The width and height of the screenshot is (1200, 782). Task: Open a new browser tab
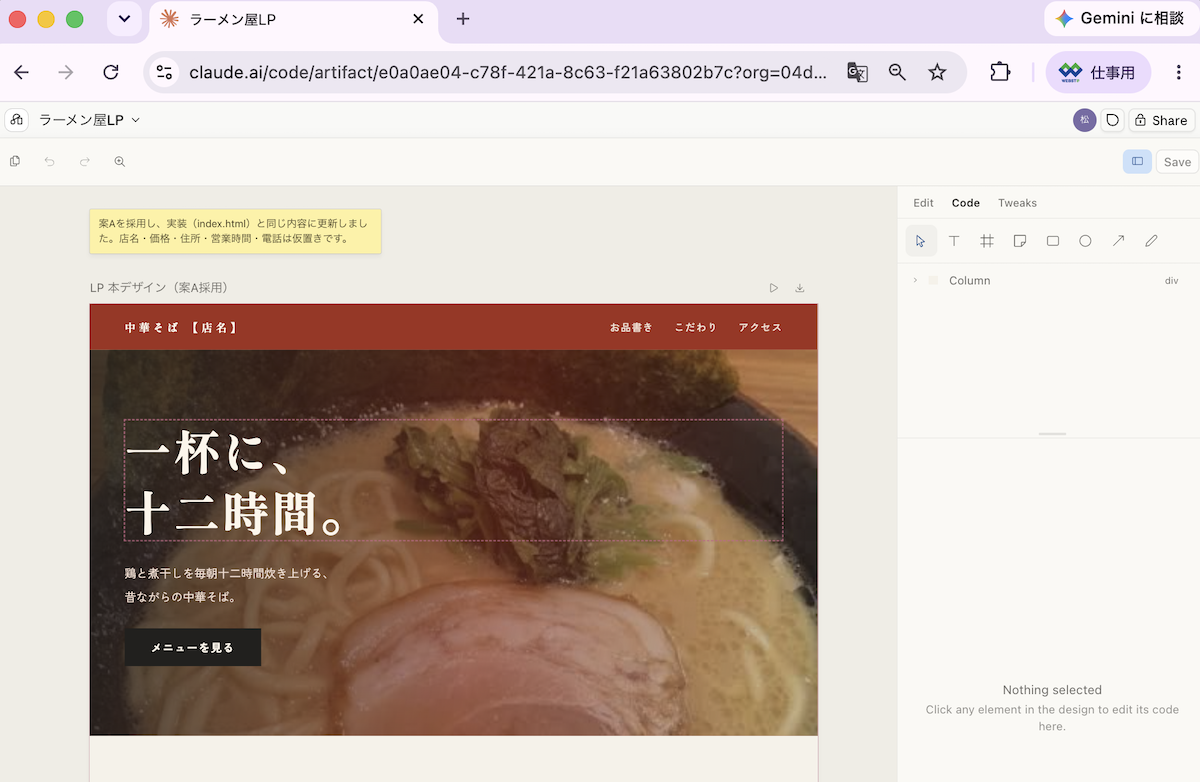463,19
